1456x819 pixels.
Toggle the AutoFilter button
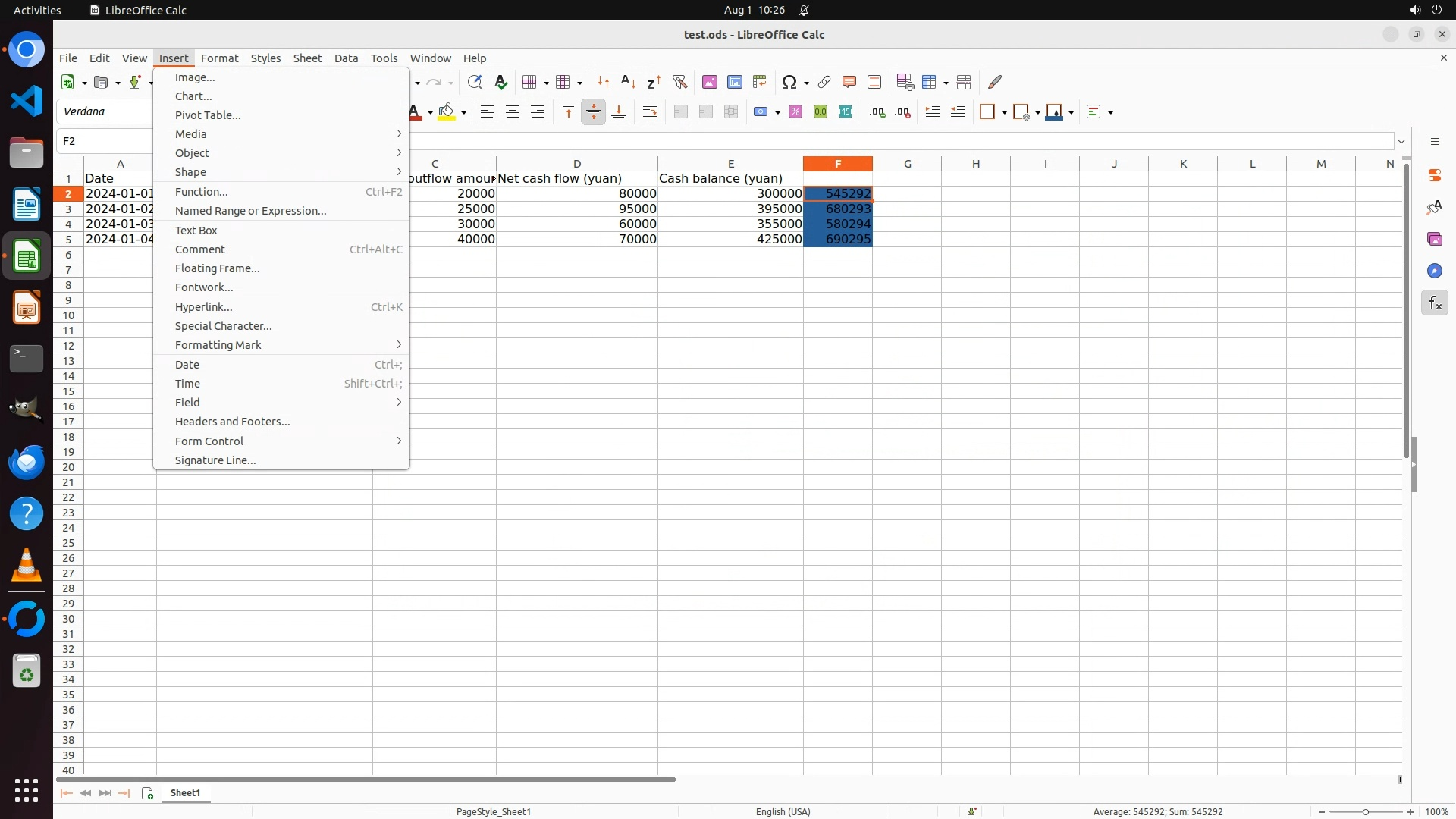point(679,82)
